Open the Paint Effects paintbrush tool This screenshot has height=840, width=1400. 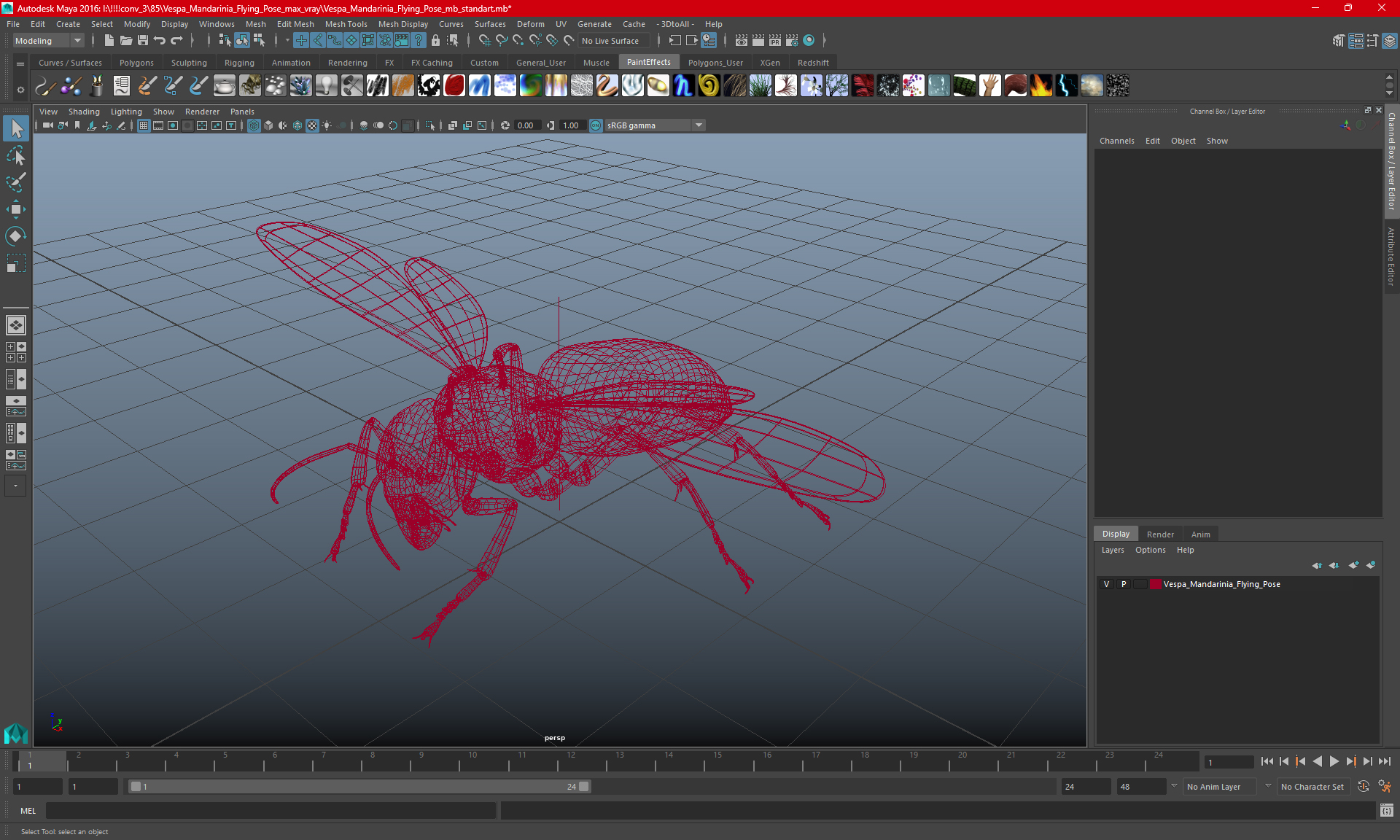(x=45, y=86)
